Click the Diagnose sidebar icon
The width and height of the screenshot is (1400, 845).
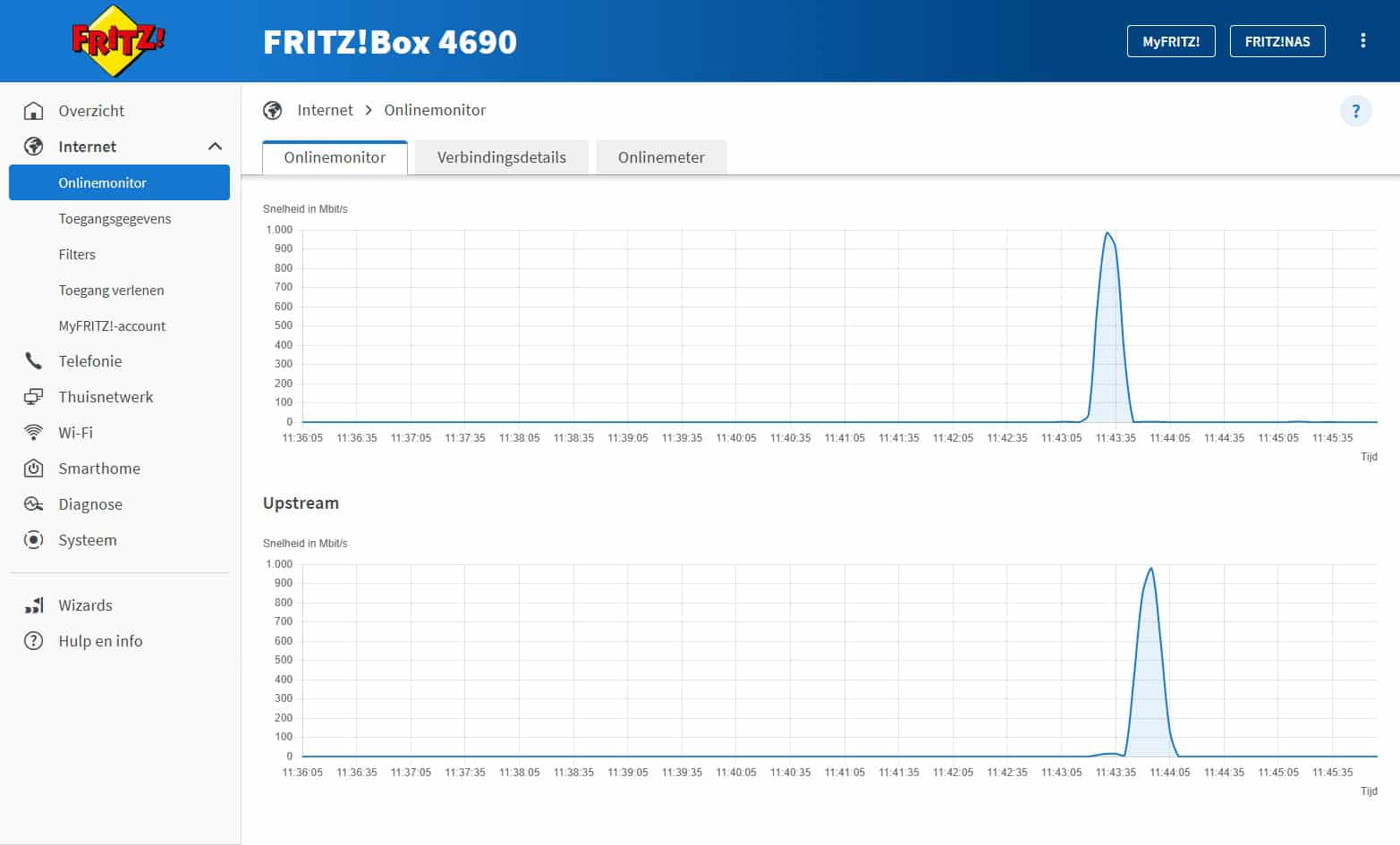(34, 504)
